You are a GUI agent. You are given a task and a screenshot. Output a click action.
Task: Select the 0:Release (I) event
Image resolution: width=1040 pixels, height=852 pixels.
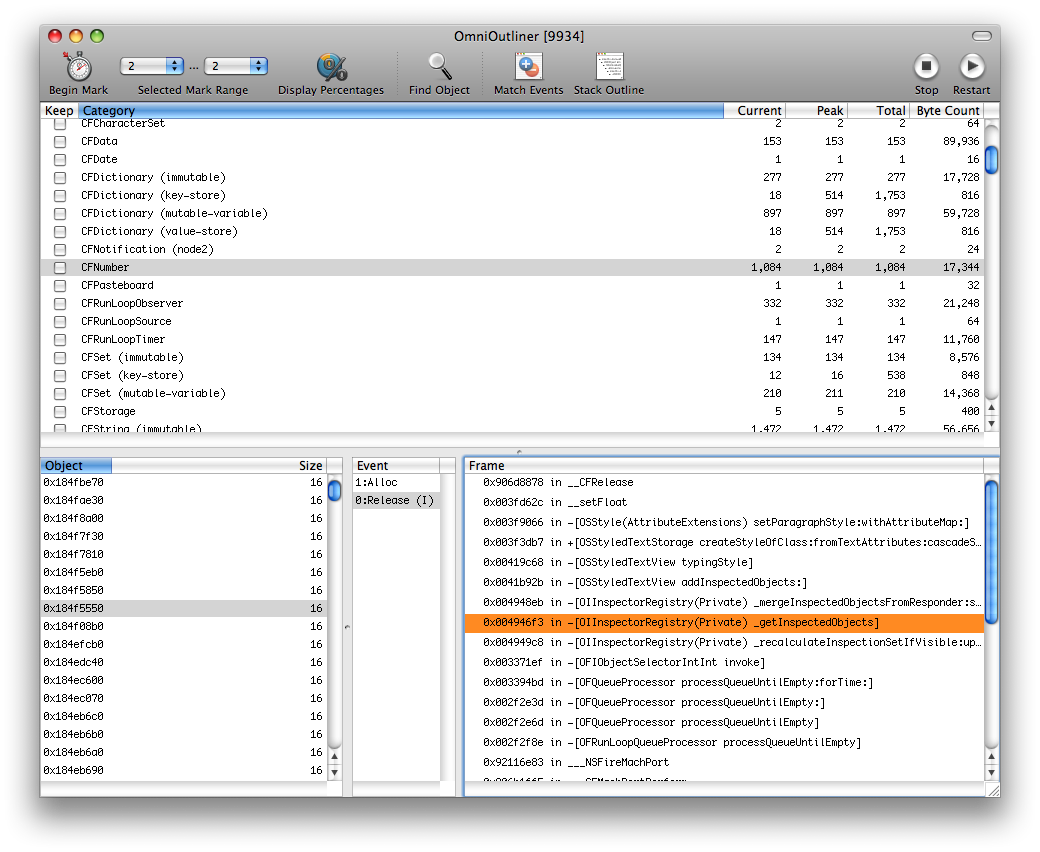(x=396, y=500)
